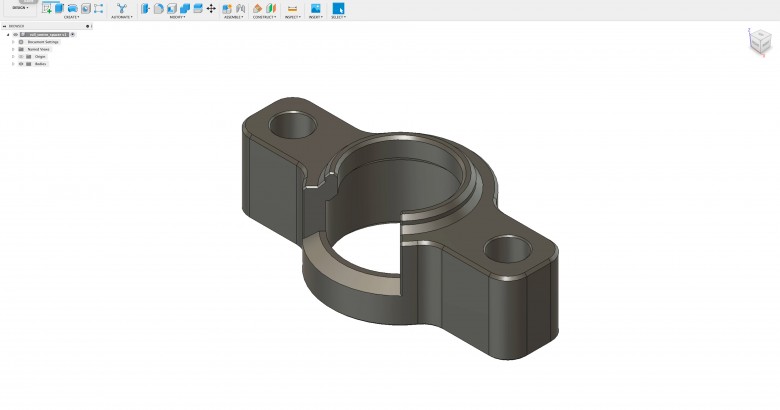
Task: Expand the Document Settings node
Action: (x=13, y=42)
